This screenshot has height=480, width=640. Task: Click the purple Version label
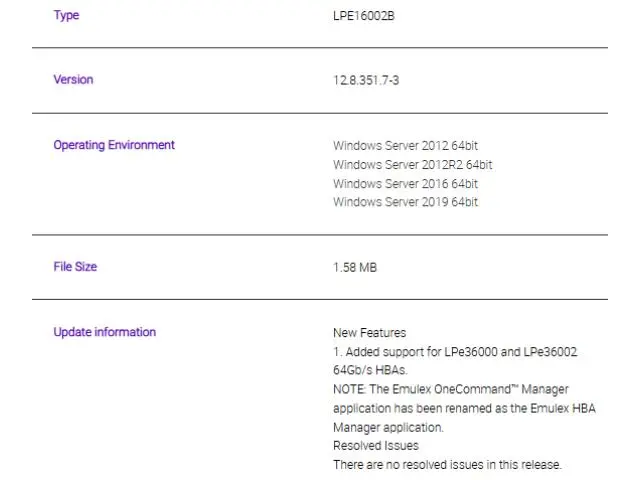(73, 80)
